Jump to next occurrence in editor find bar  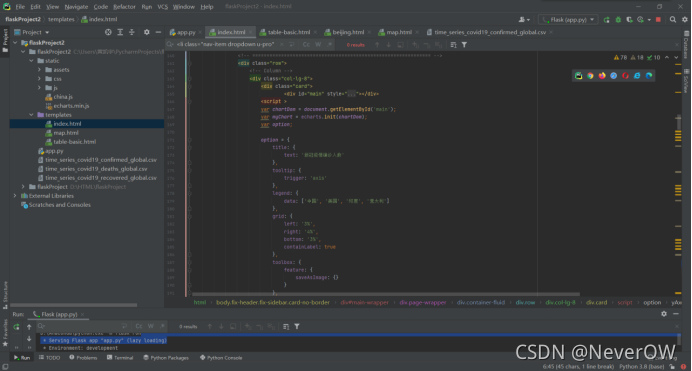click(388, 45)
